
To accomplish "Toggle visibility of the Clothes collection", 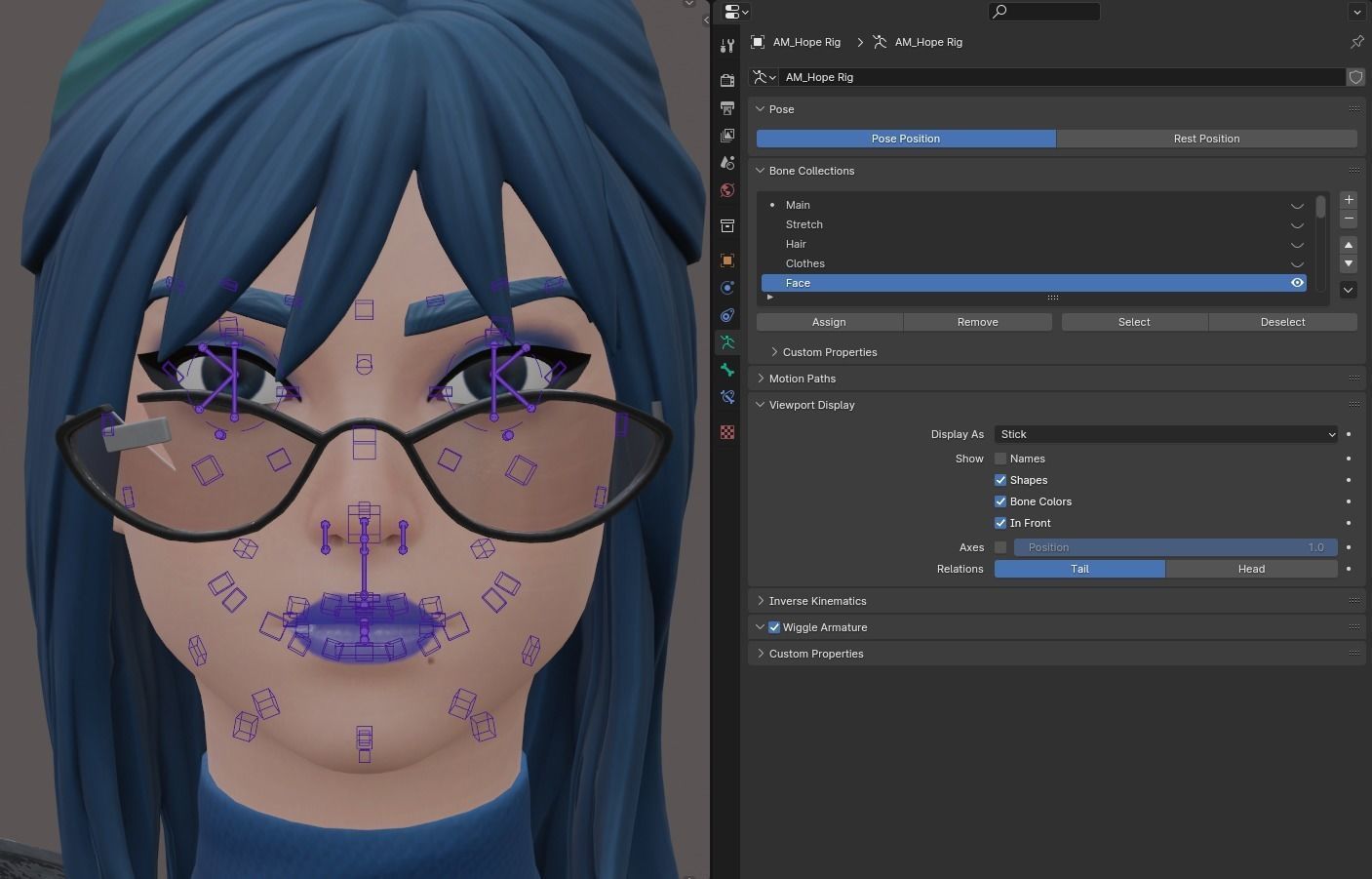I will point(1297,263).
